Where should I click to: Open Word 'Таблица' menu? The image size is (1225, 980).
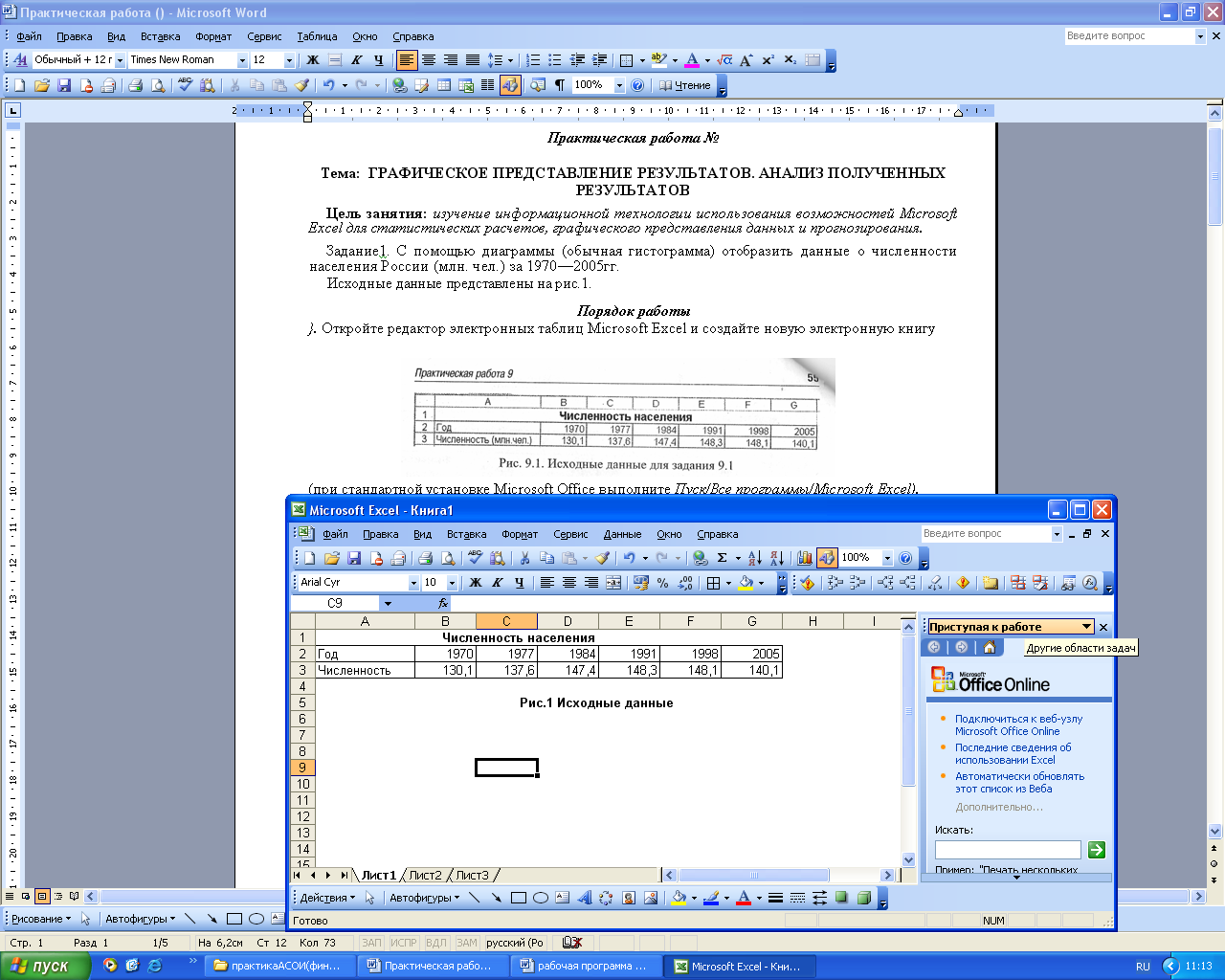(x=317, y=36)
